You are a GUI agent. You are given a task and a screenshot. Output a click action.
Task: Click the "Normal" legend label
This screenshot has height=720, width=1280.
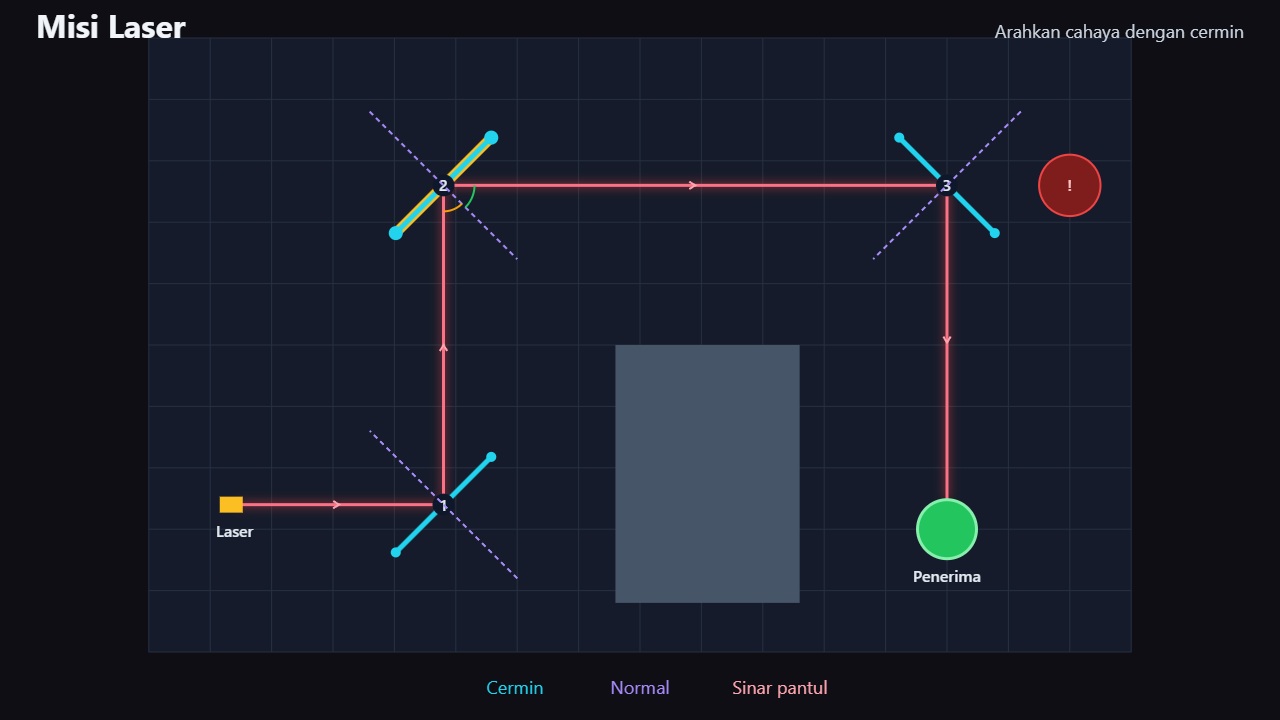640,688
